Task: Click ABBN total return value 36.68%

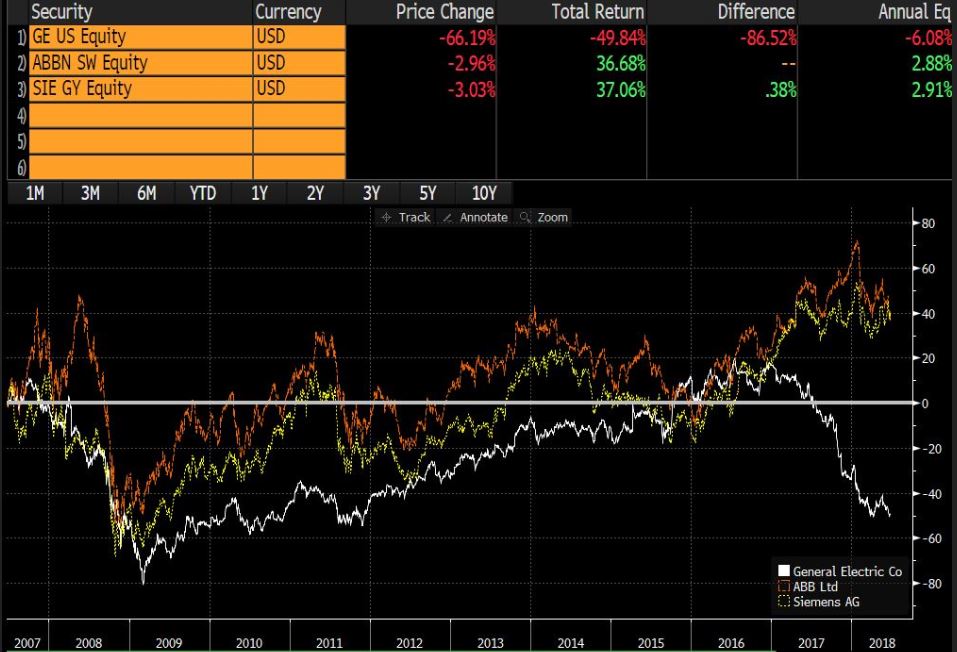Action: pos(621,63)
